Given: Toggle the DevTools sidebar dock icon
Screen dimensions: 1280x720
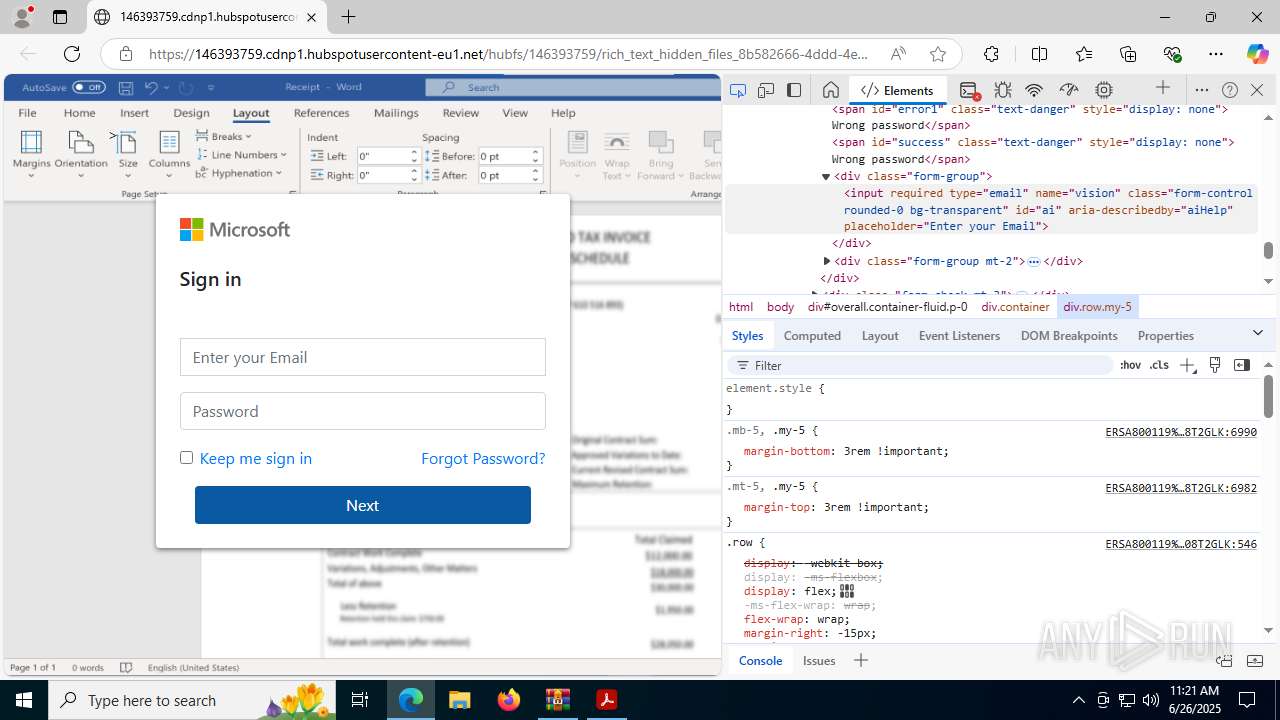Looking at the screenshot, I should point(794,90).
